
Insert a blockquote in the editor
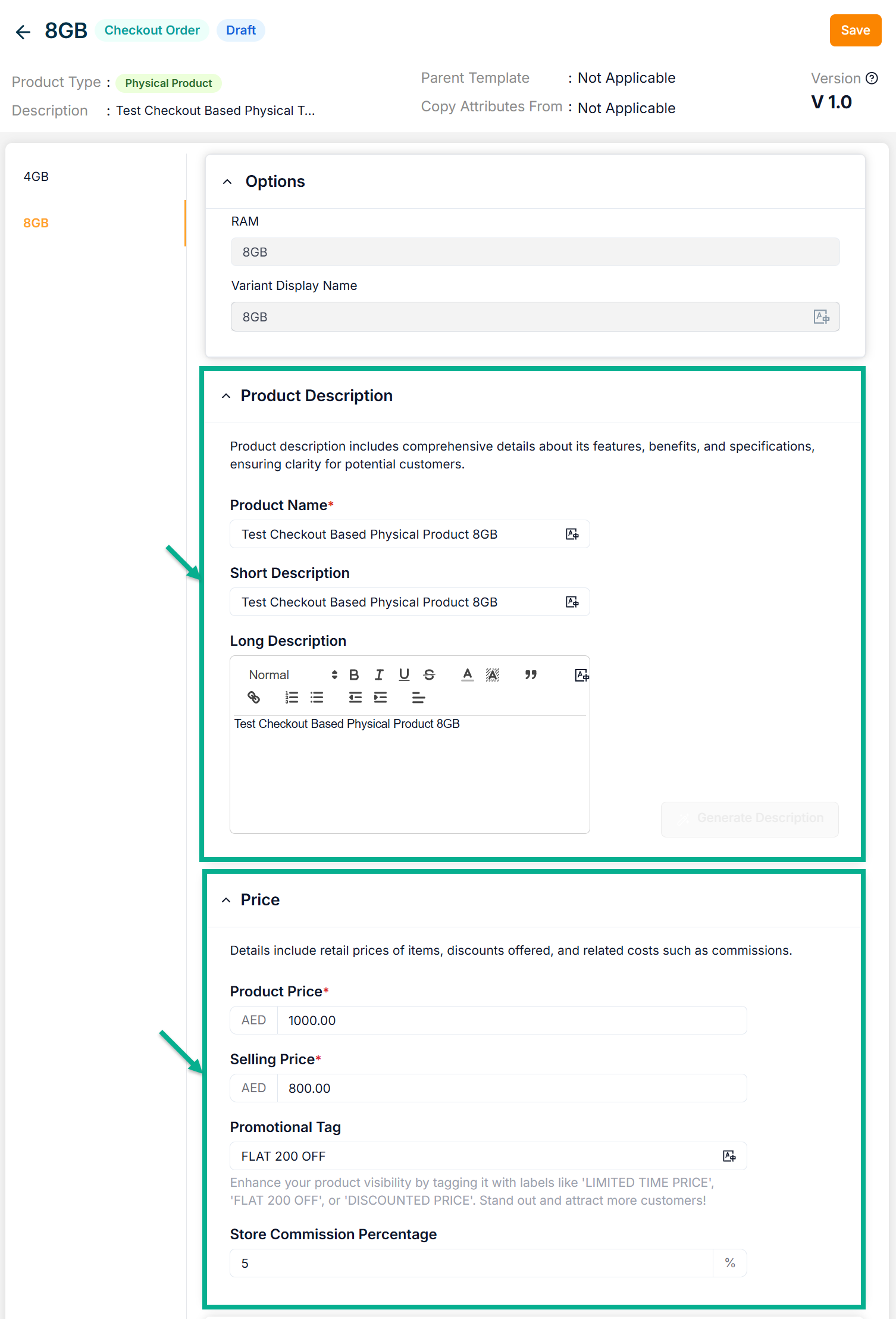(531, 674)
